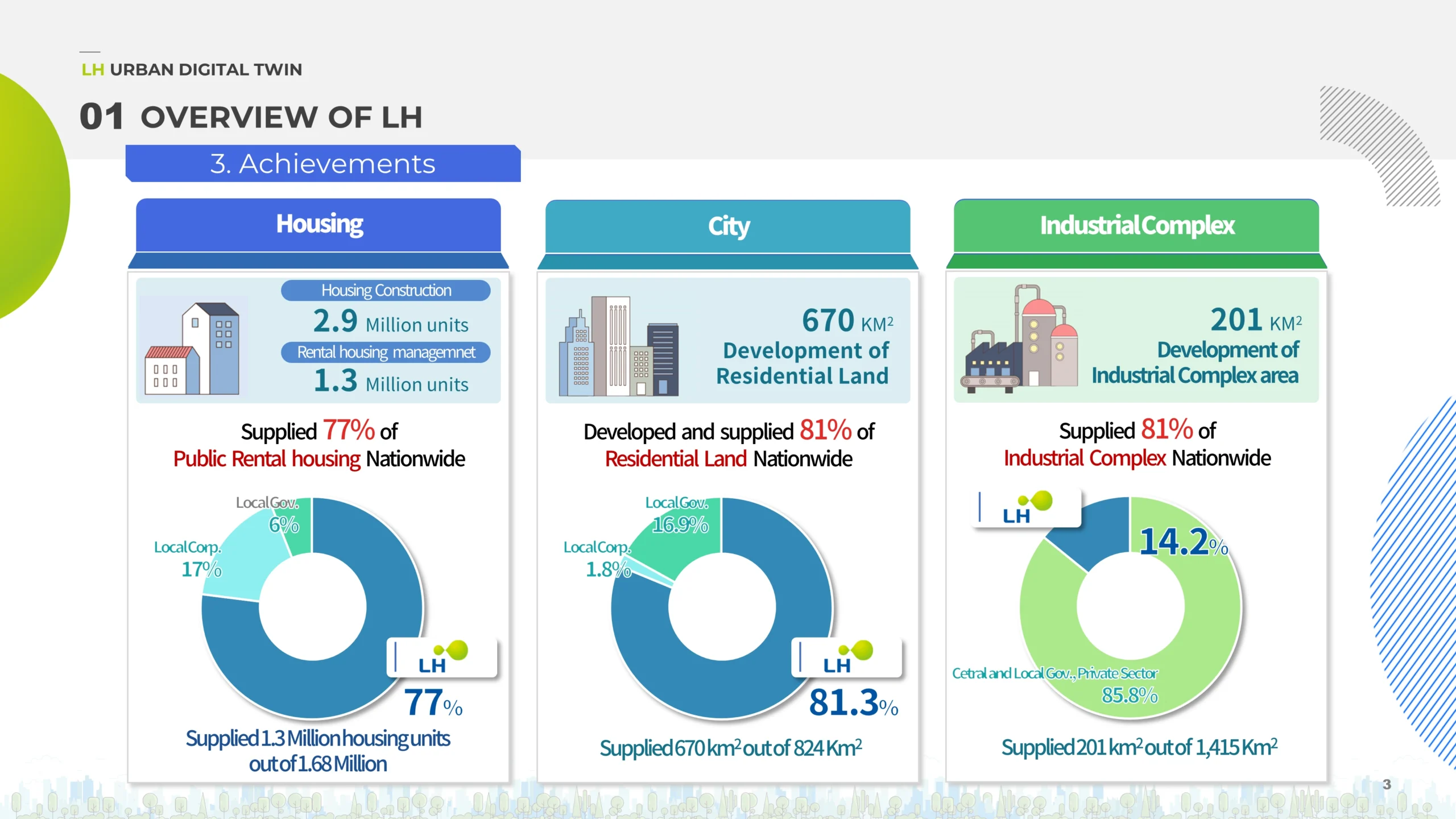This screenshot has height=819, width=1456.
Task: Click 'Local Corp. 17%' label on Housing chart
Action: 188,558
